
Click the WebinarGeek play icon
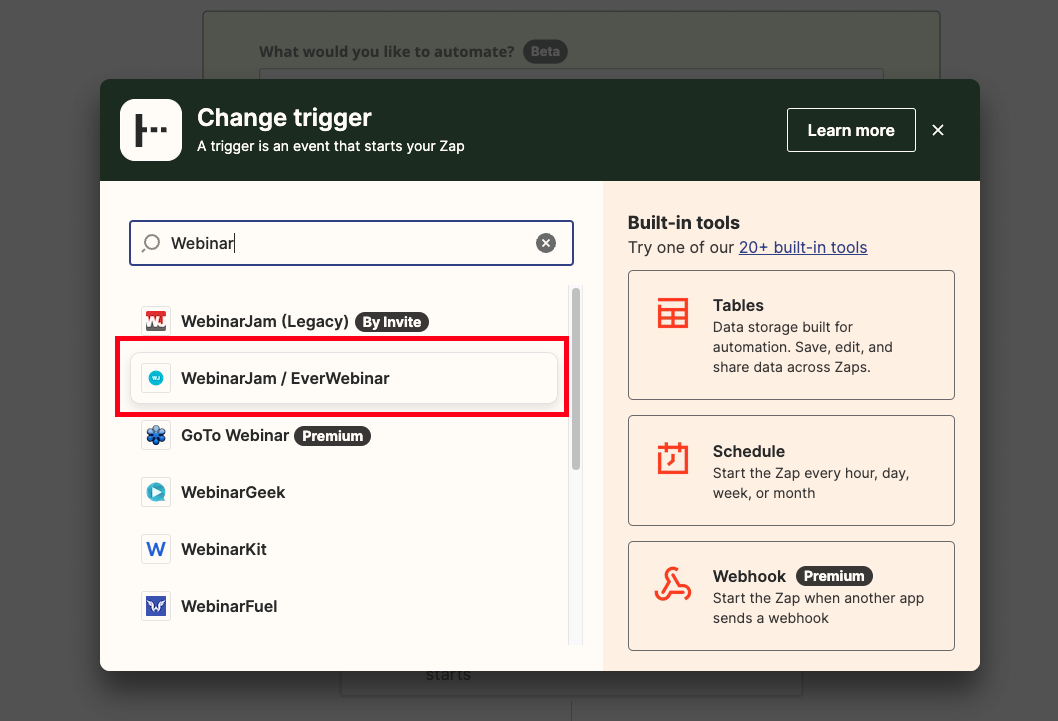point(156,492)
